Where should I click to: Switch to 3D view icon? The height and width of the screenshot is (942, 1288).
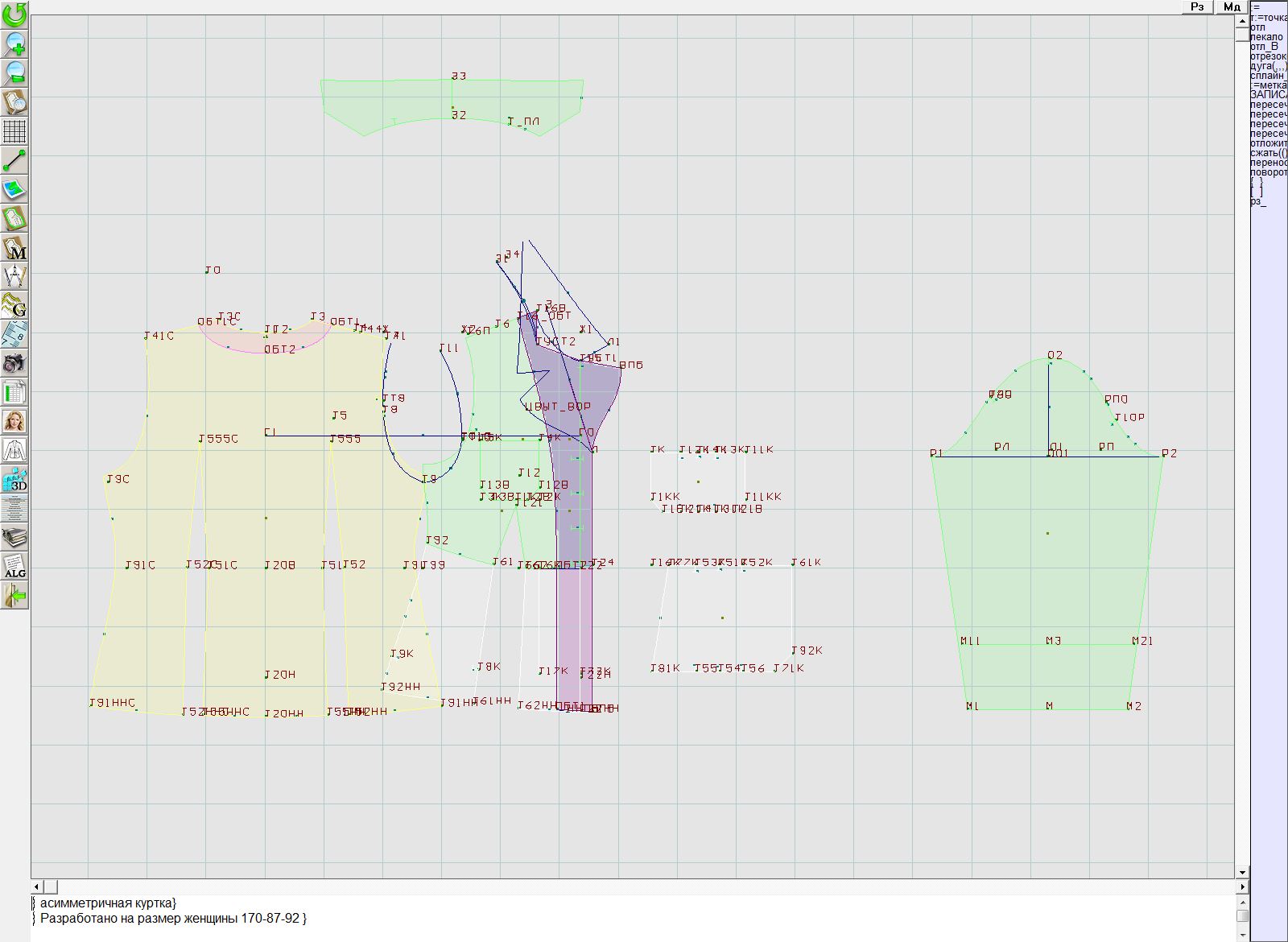(x=14, y=479)
